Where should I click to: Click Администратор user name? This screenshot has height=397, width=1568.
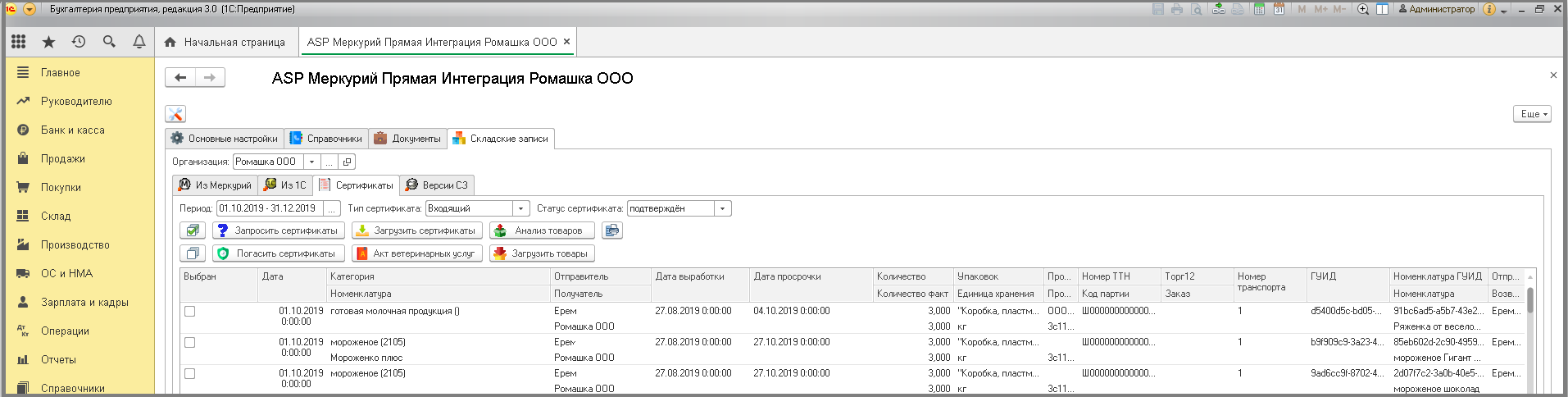click(x=1437, y=9)
